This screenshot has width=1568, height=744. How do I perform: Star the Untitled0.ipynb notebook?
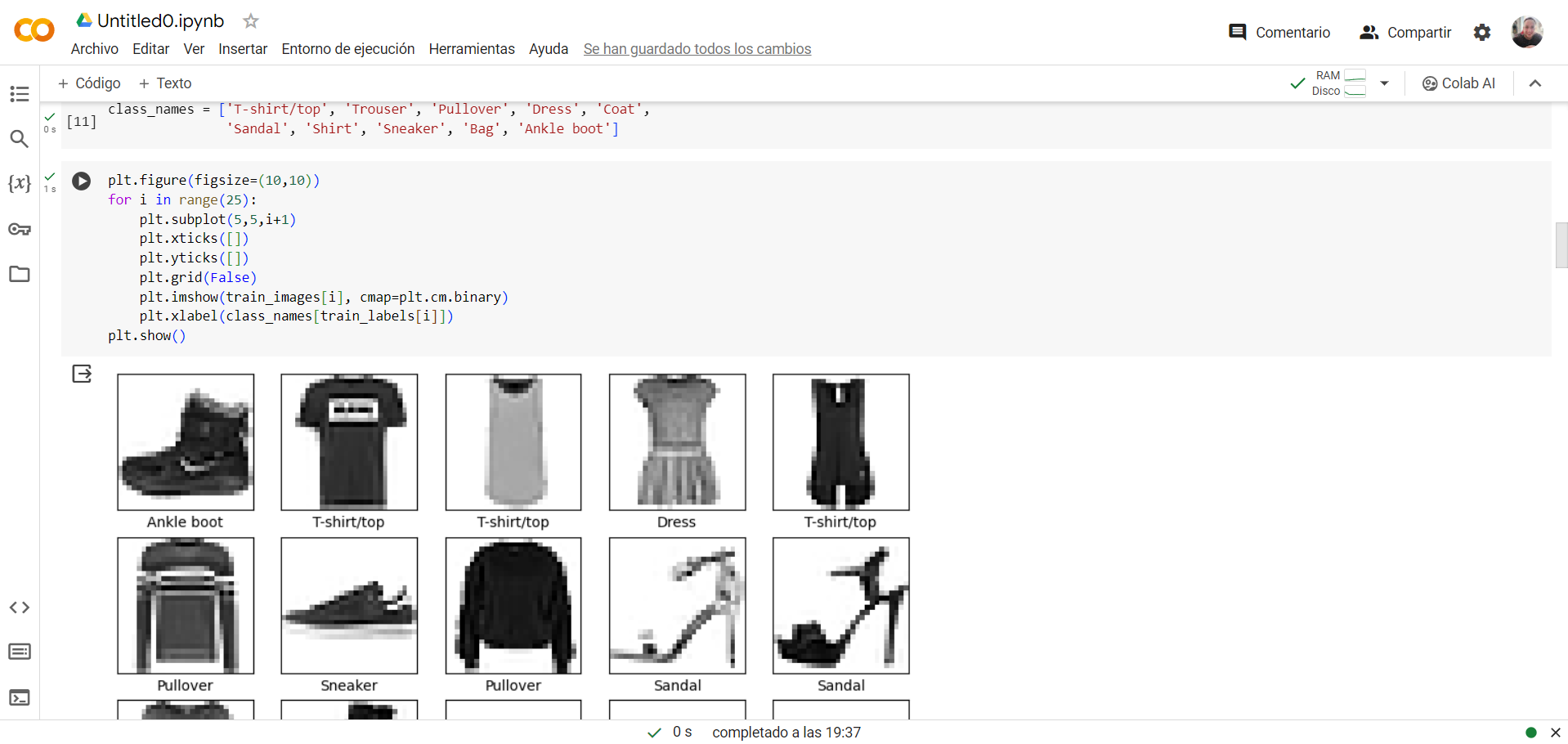251,21
